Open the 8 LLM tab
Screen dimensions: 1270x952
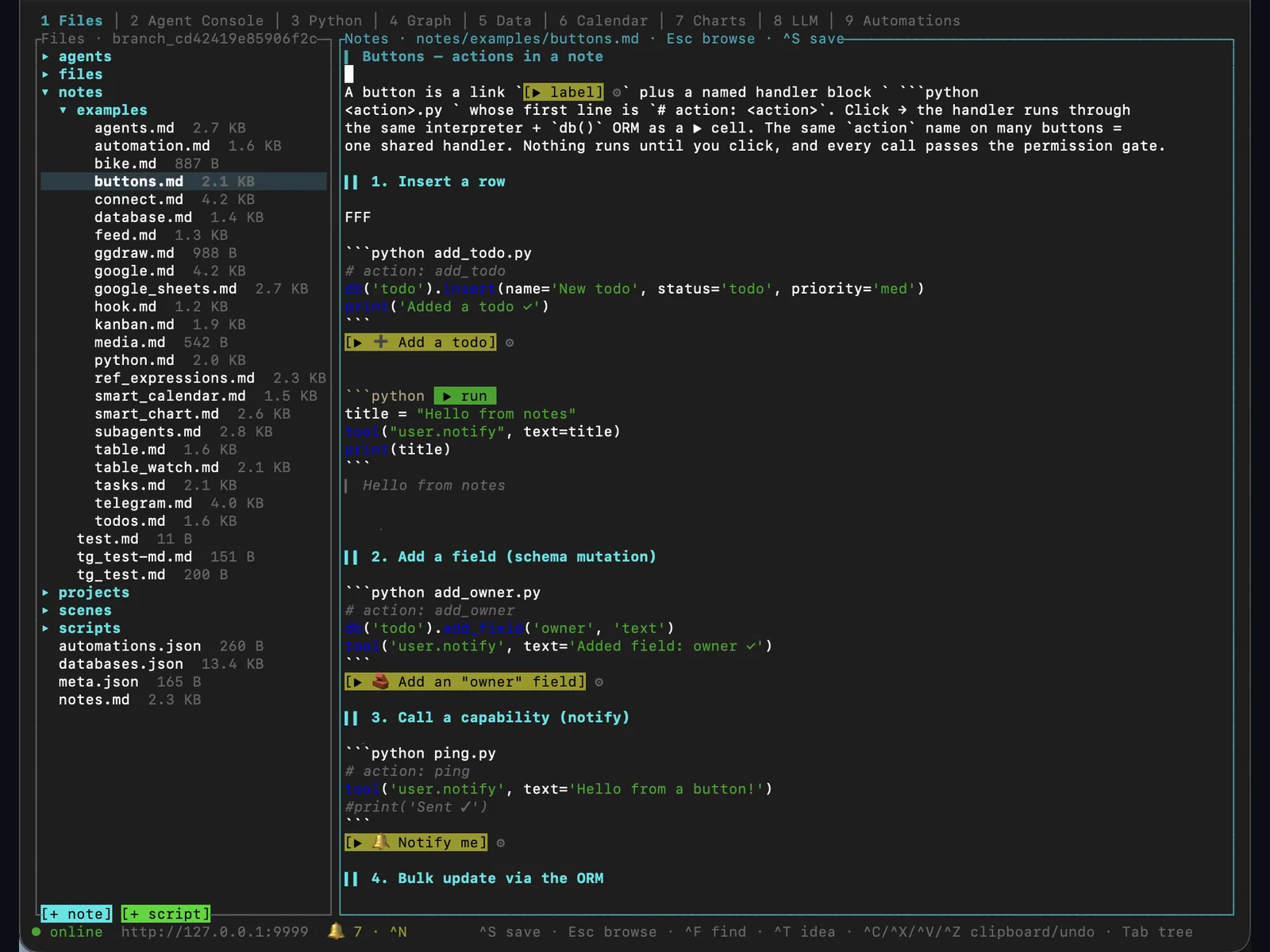(x=795, y=21)
